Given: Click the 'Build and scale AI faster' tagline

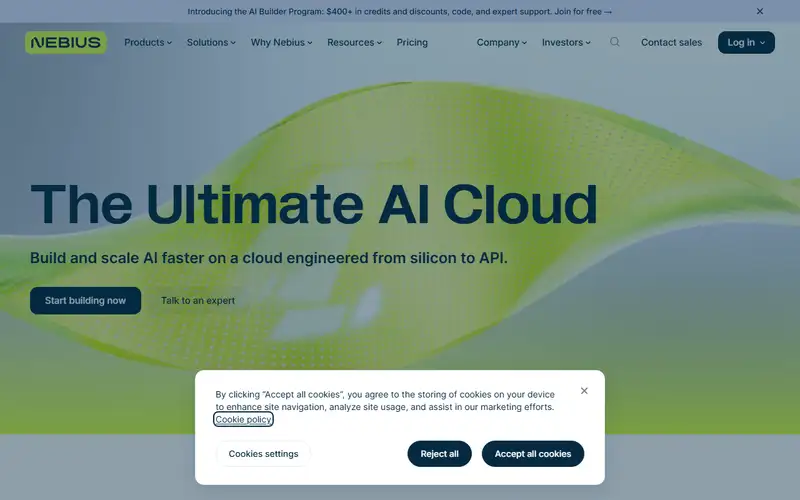Looking at the screenshot, I should (x=269, y=258).
